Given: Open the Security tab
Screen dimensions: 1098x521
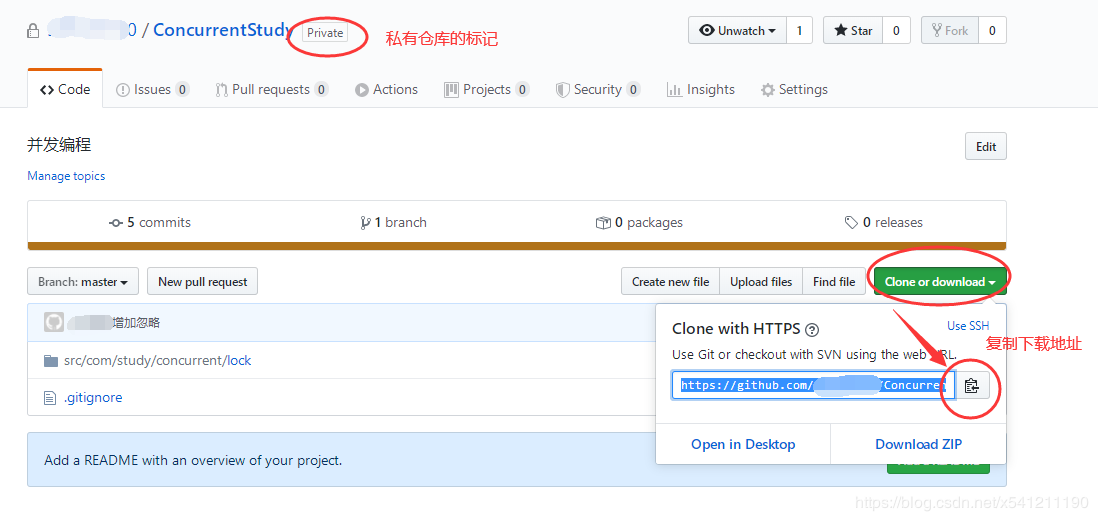Looking at the screenshot, I should pos(597,90).
